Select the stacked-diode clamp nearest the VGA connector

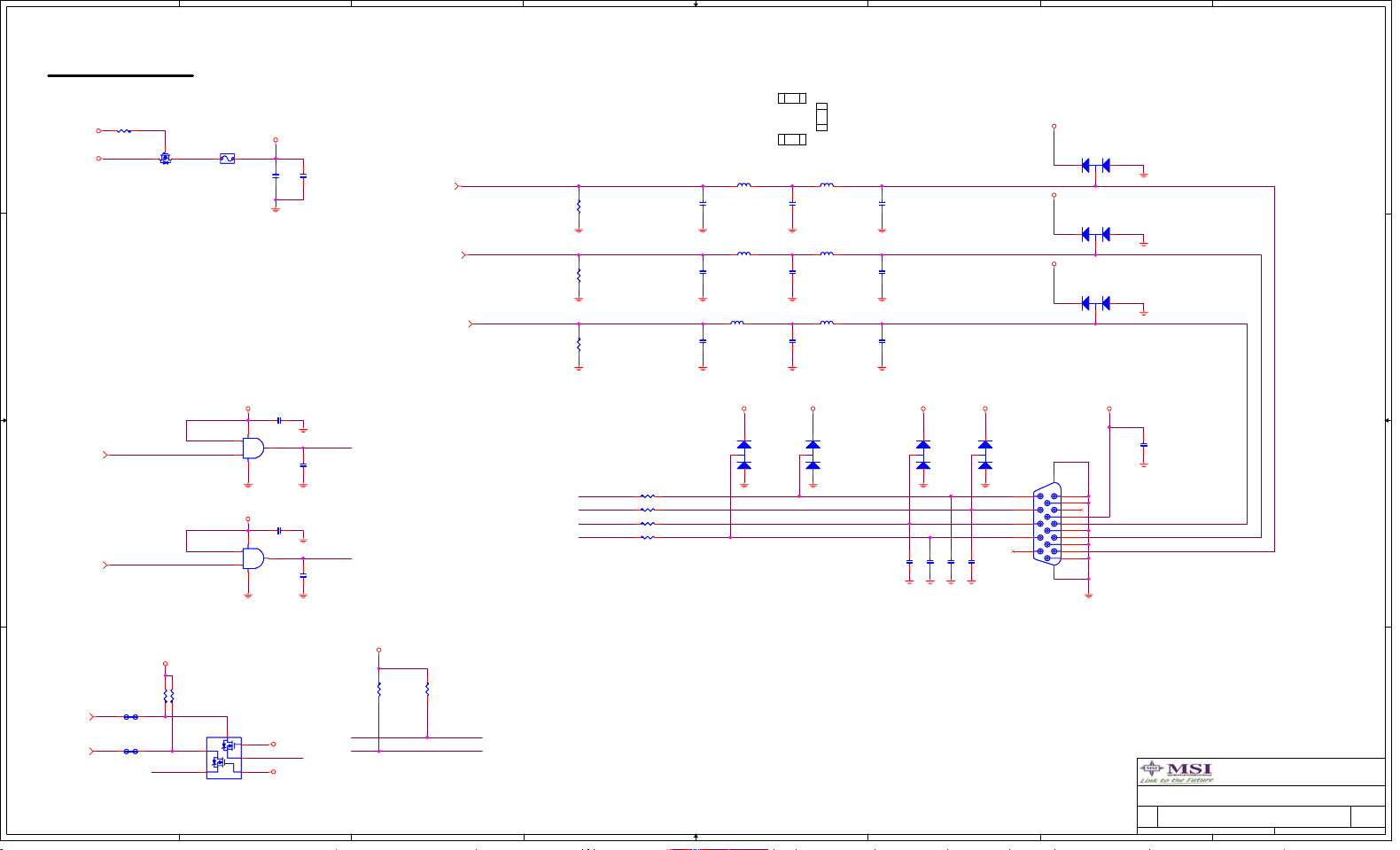[x=985, y=455]
